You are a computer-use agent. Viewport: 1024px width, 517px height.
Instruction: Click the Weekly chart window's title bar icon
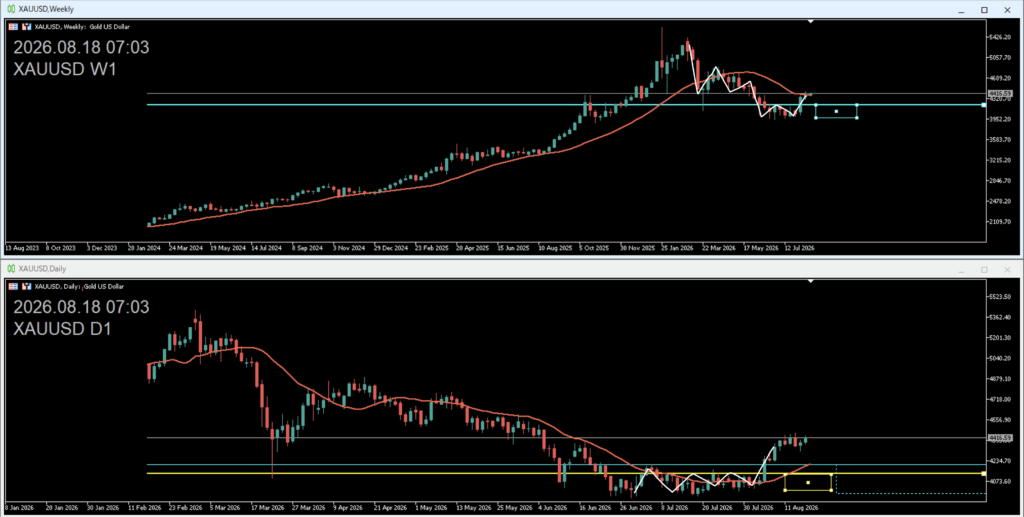(x=11, y=9)
